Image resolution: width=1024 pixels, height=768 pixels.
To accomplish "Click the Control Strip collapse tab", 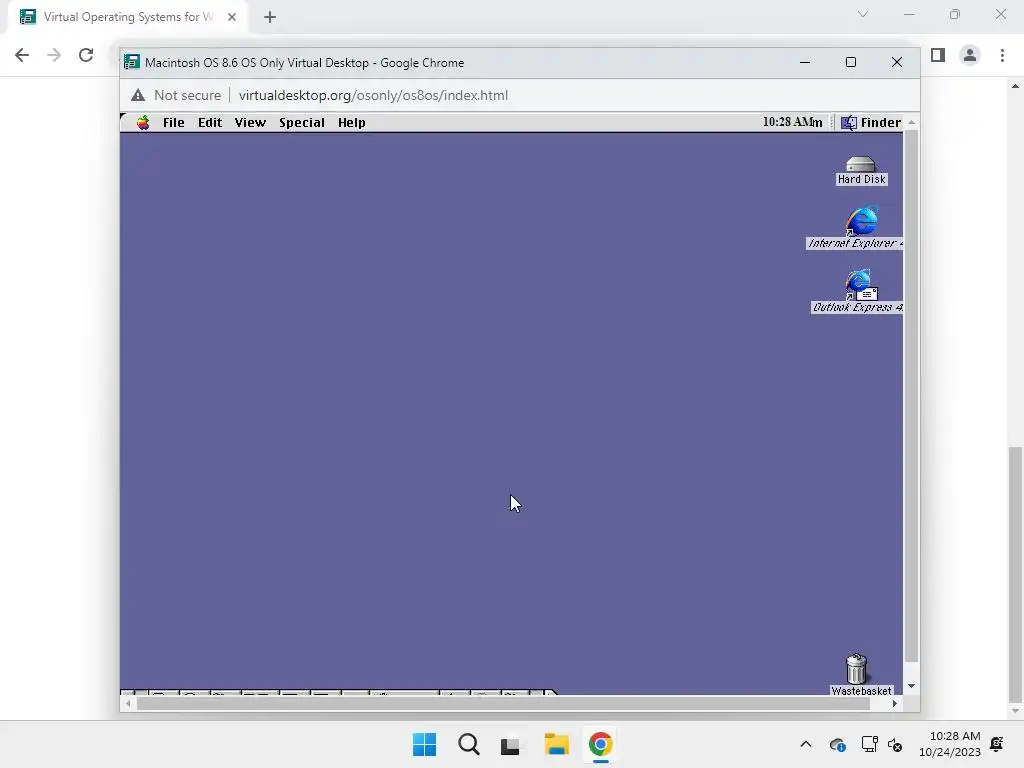I will [551, 692].
